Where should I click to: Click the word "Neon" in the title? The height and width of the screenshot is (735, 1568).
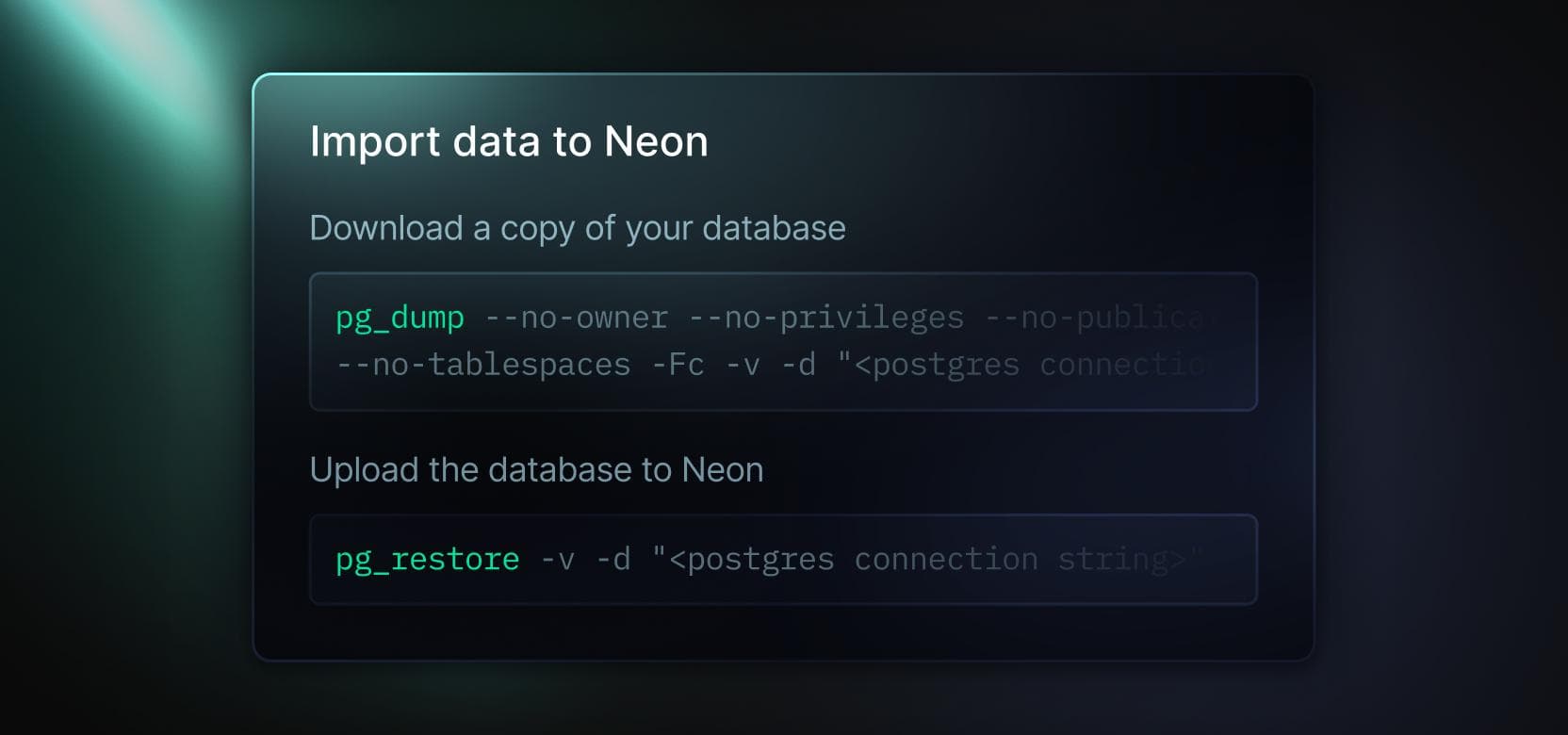pos(656,141)
